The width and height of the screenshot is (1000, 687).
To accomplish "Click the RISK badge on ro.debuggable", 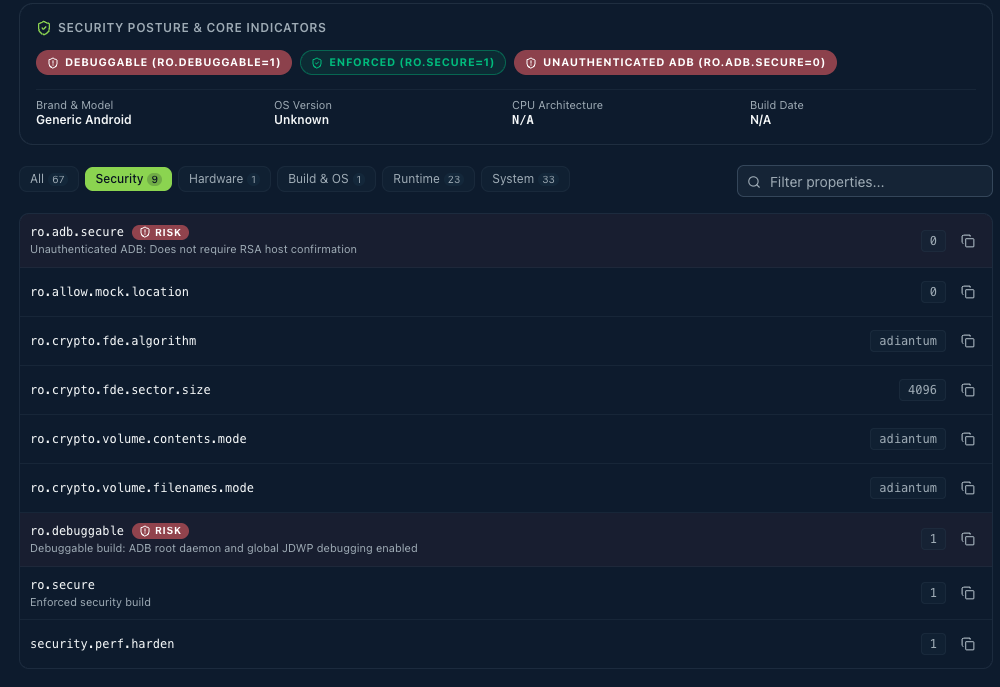I will click(161, 531).
